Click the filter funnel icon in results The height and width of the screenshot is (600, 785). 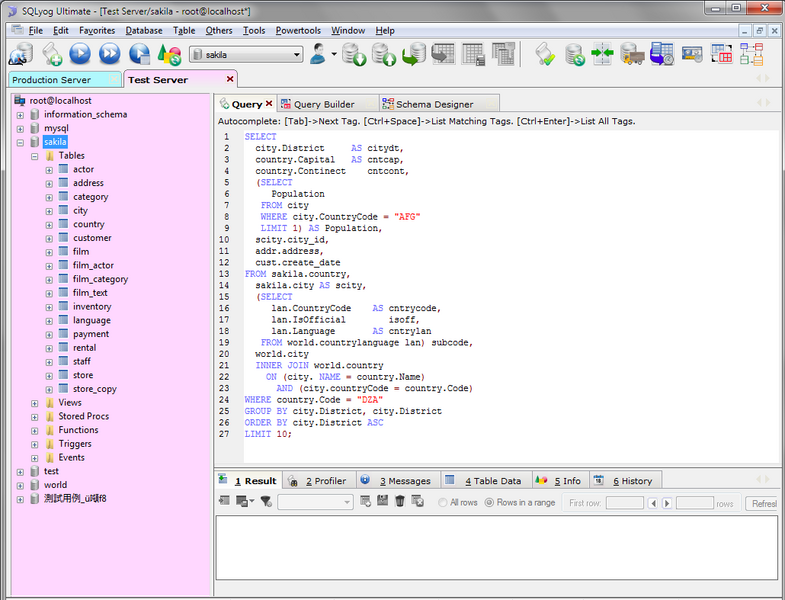266,502
